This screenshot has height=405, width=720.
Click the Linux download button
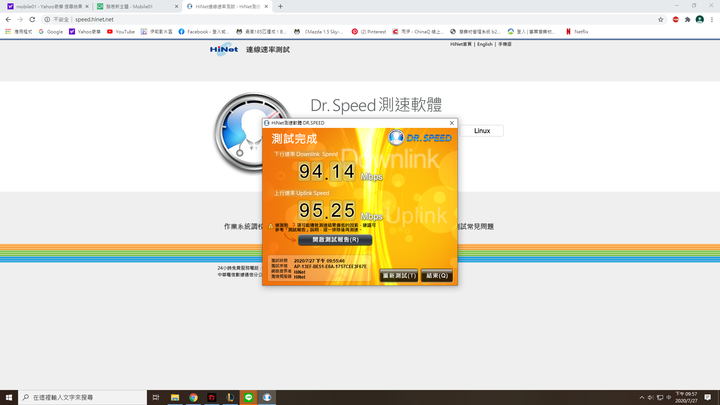pos(482,131)
